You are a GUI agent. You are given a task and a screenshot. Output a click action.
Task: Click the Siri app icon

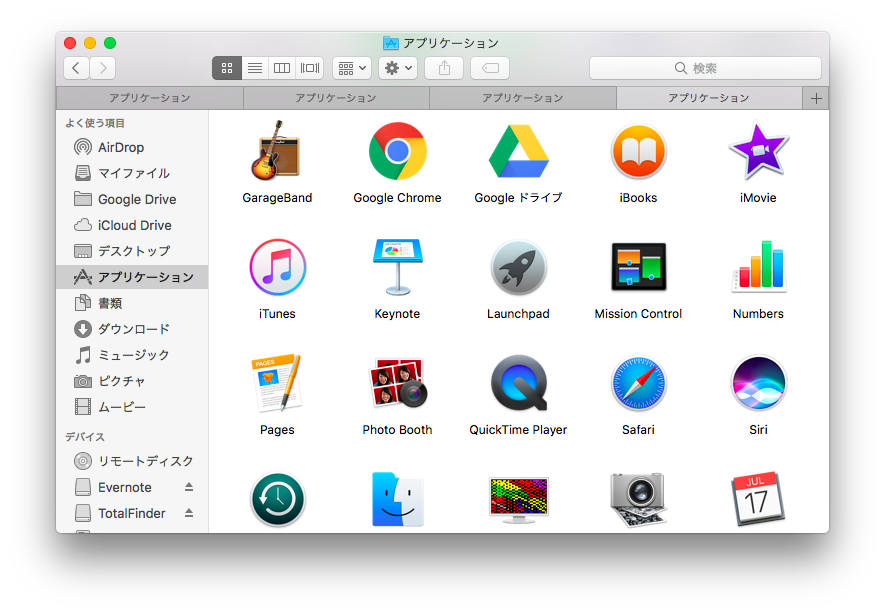point(758,383)
